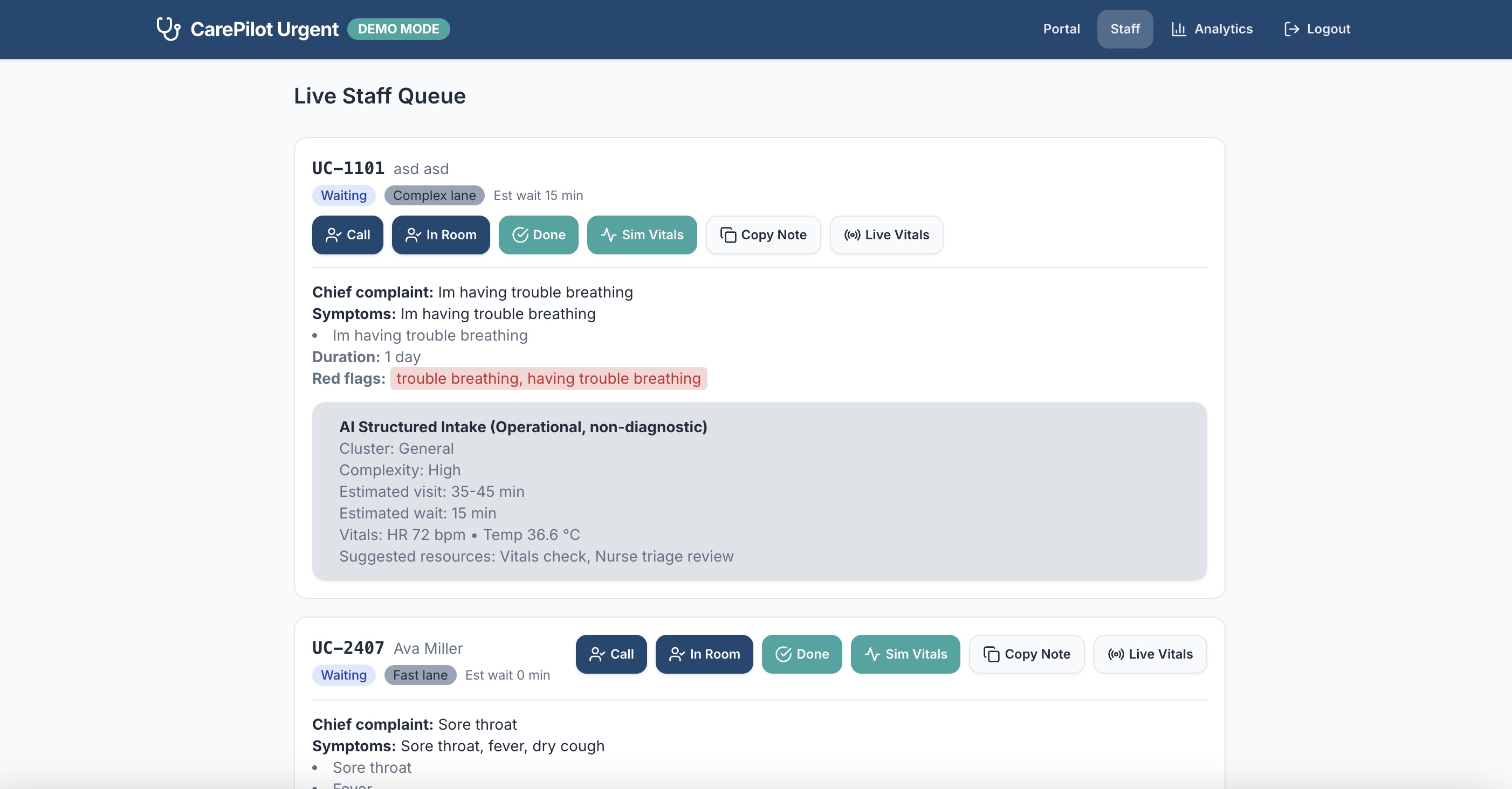
Task: Go to the Portal page
Action: [1061, 29]
